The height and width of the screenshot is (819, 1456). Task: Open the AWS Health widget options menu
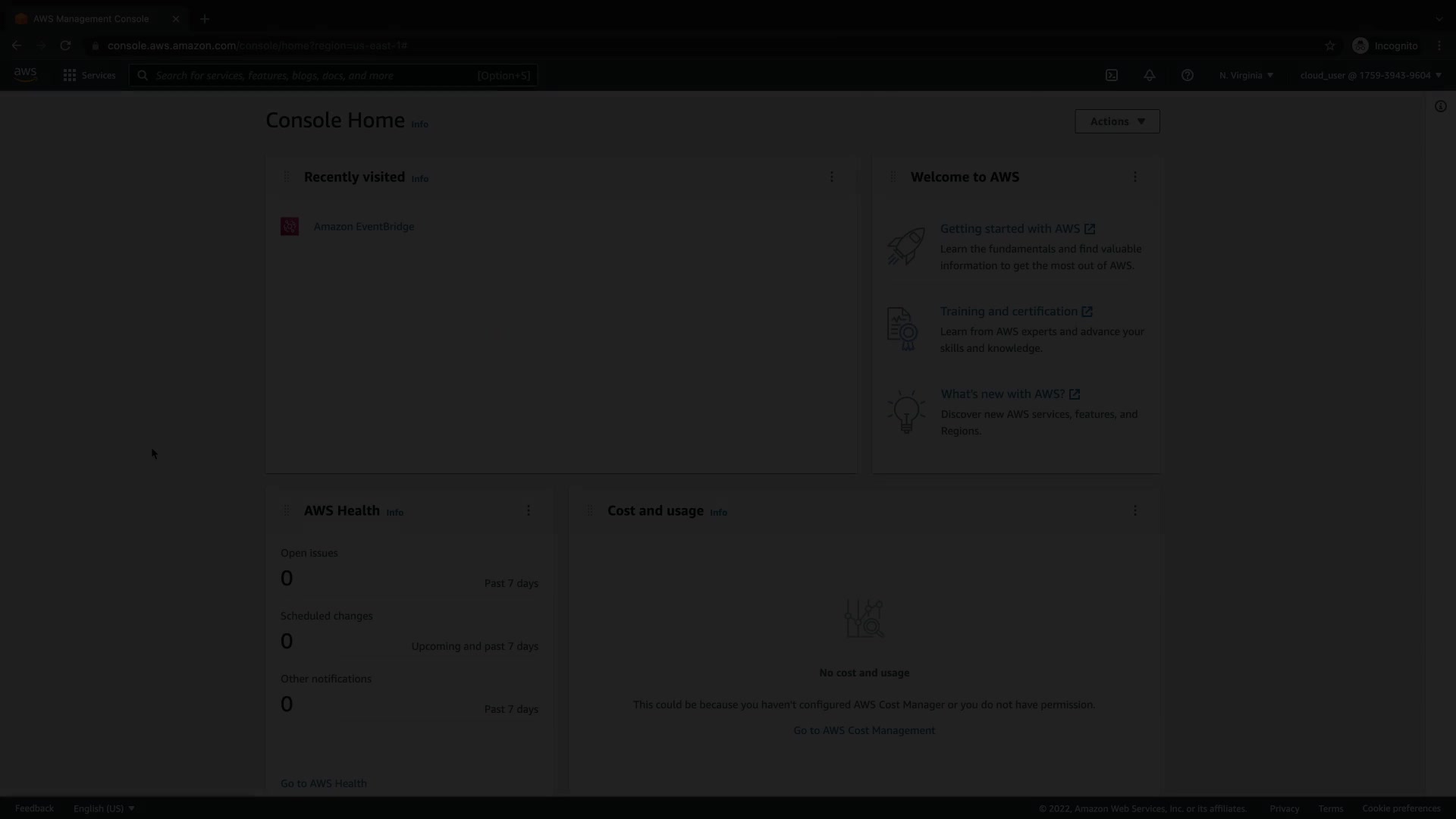click(x=529, y=510)
